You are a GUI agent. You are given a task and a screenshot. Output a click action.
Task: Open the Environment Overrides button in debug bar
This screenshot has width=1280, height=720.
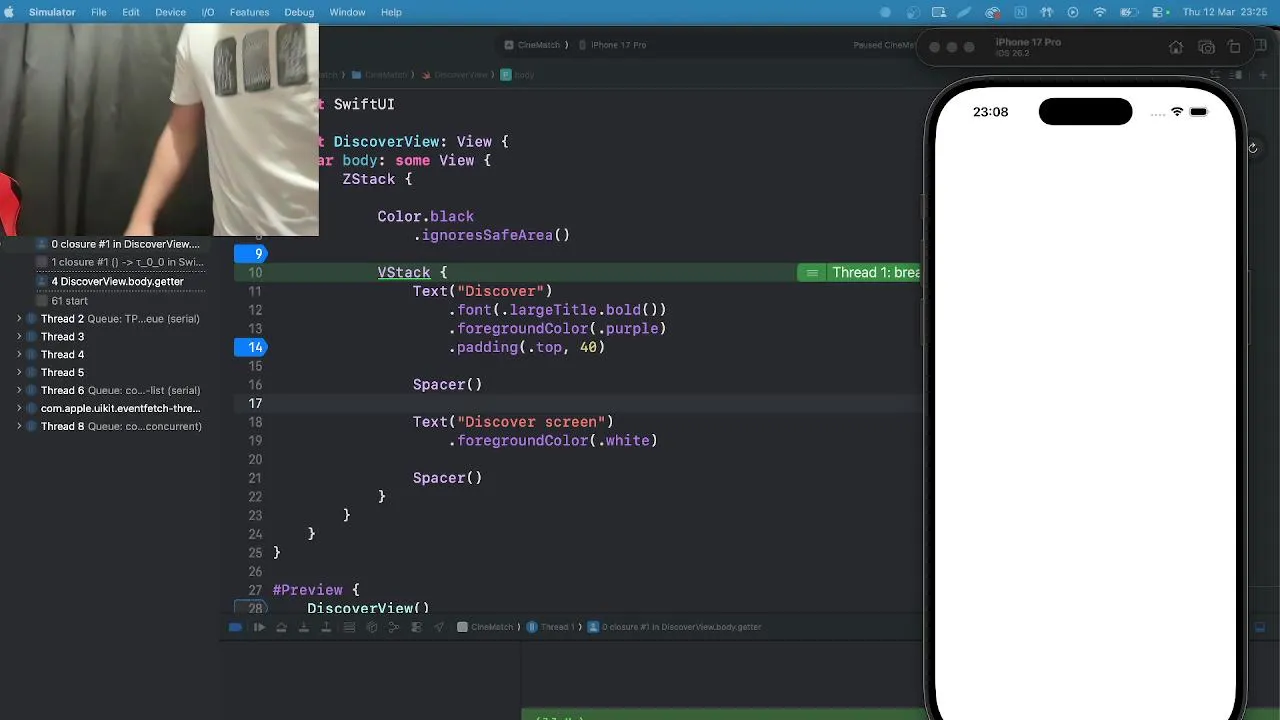pos(416,627)
